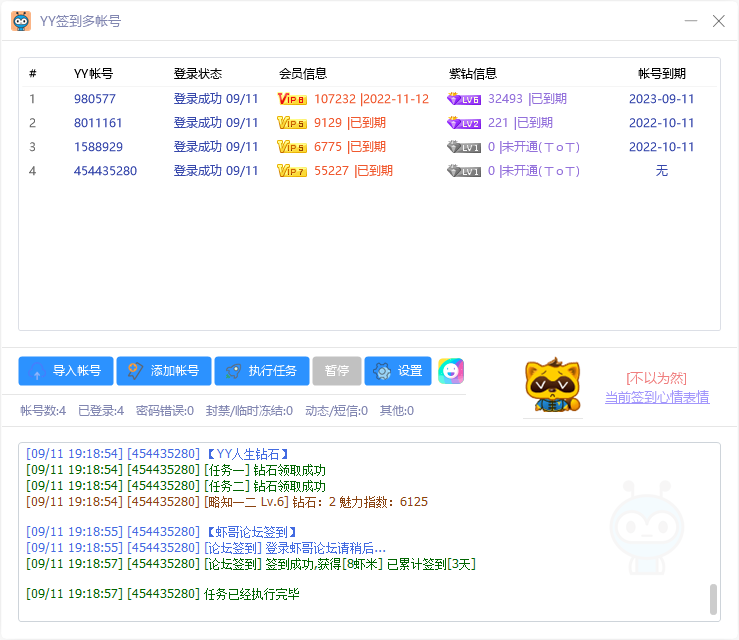739x640 pixels.
Task: Start tasks with 执行任务 button
Action: click(262, 371)
